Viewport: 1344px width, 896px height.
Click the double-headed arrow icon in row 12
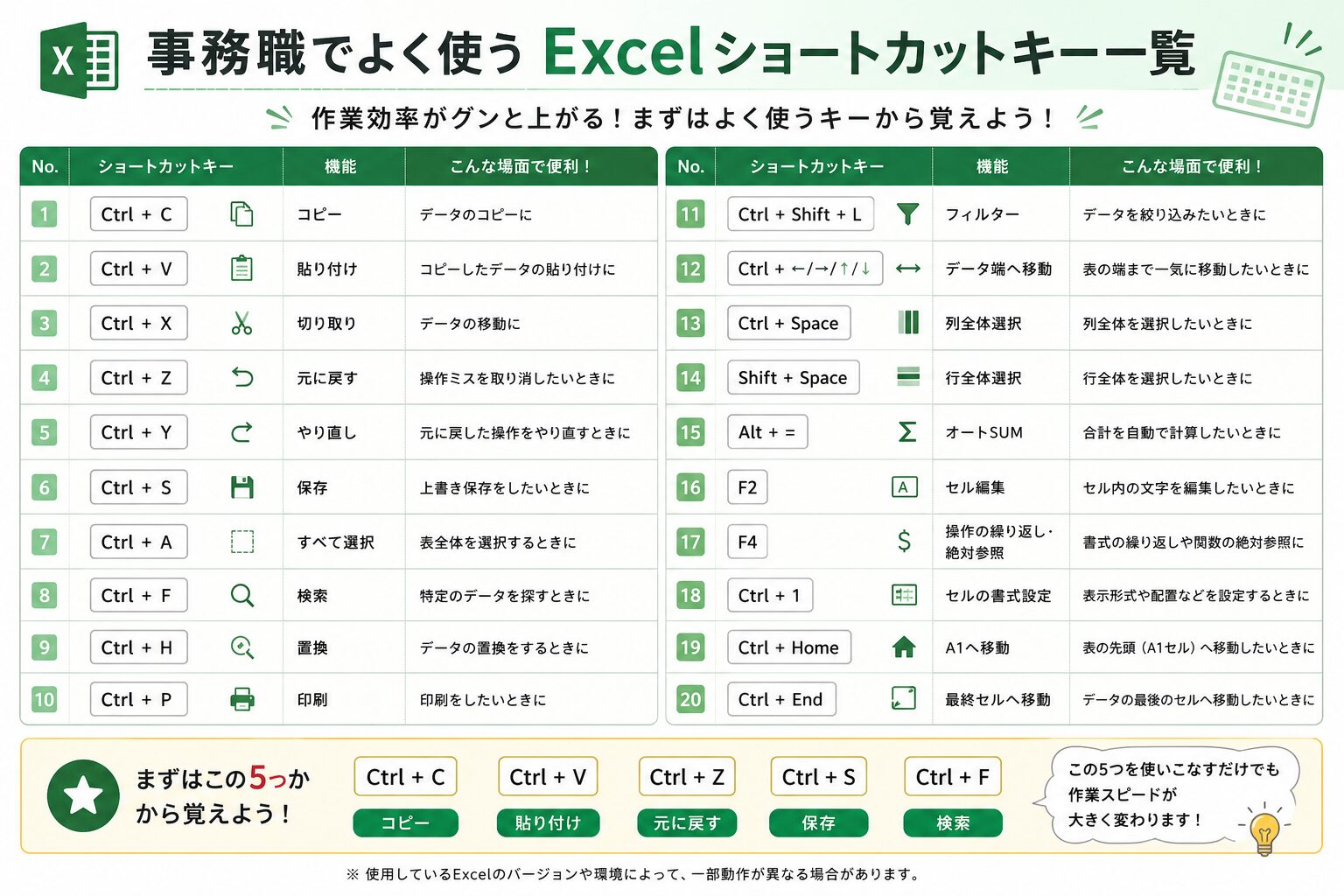coord(908,269)
